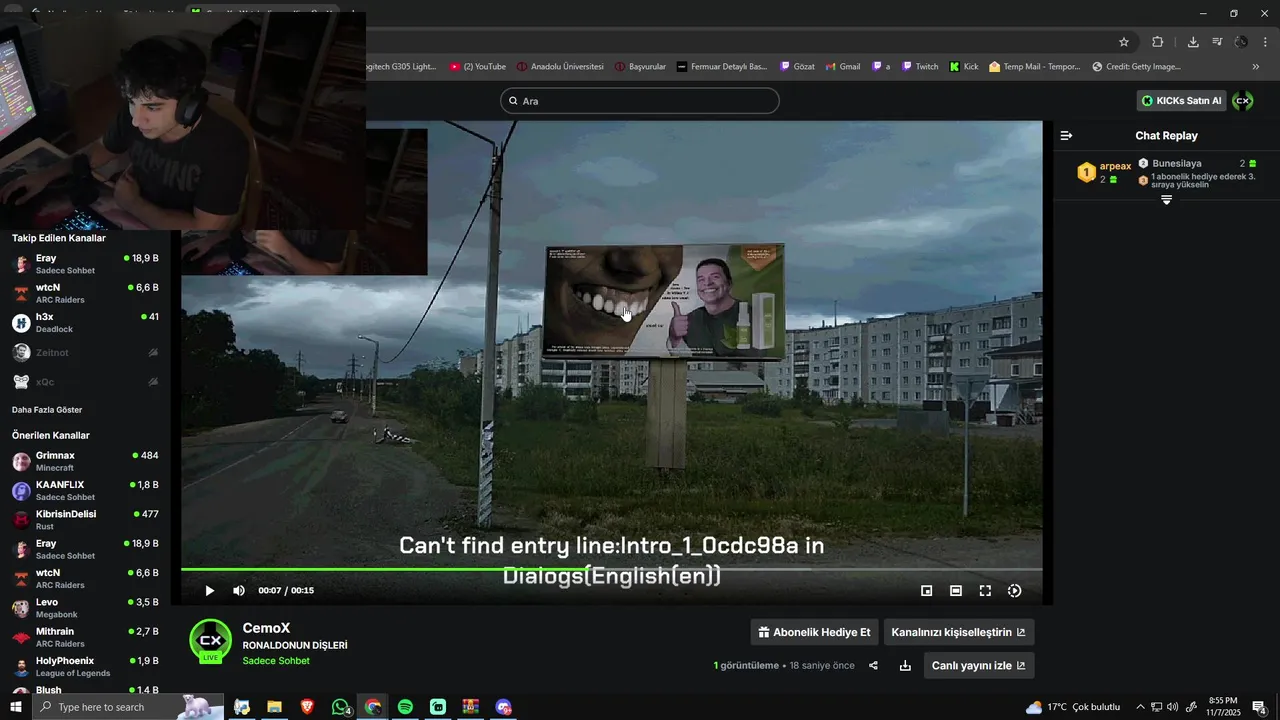Viewport: 1280px width, 720px height.
Task: Open Spotify from the taskbar
Action: coord(405,707)
